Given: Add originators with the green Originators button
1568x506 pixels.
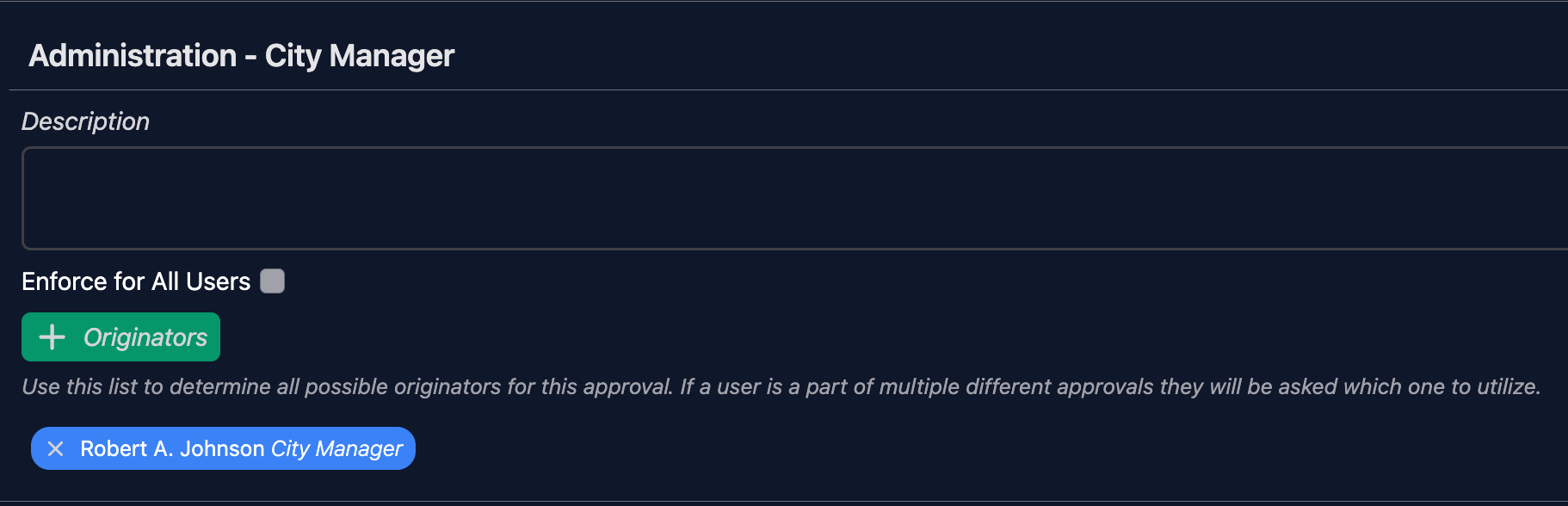Looking at the screenshot, I should (120, 337).
